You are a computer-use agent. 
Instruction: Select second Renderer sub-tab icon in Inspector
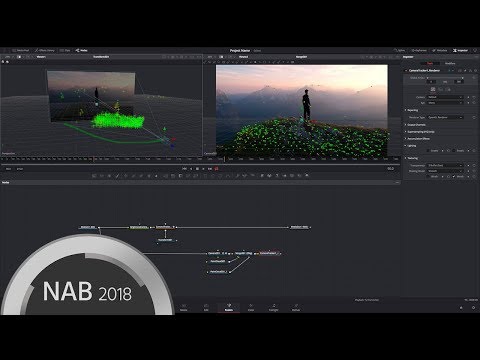point(441,89)
